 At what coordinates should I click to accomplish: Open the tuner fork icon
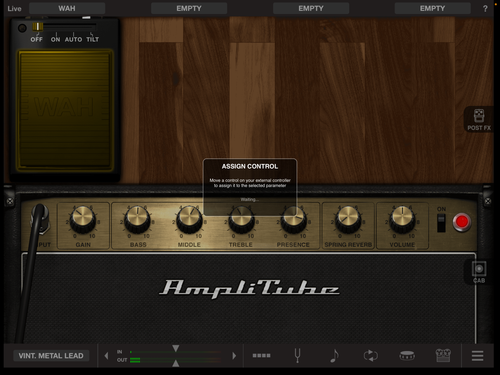point(297,355)
